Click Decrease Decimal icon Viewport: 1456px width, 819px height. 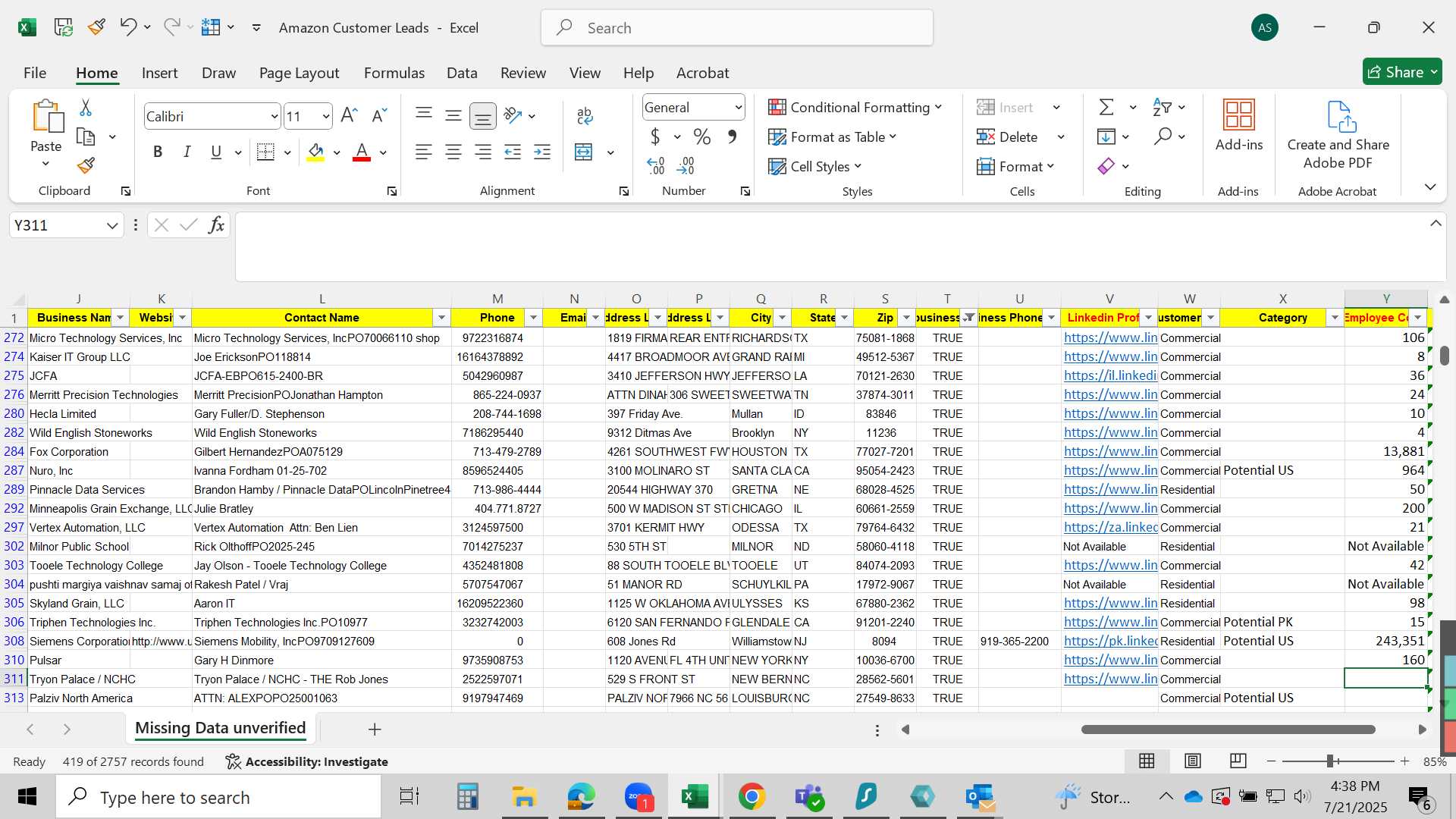[x=686, y=165]
